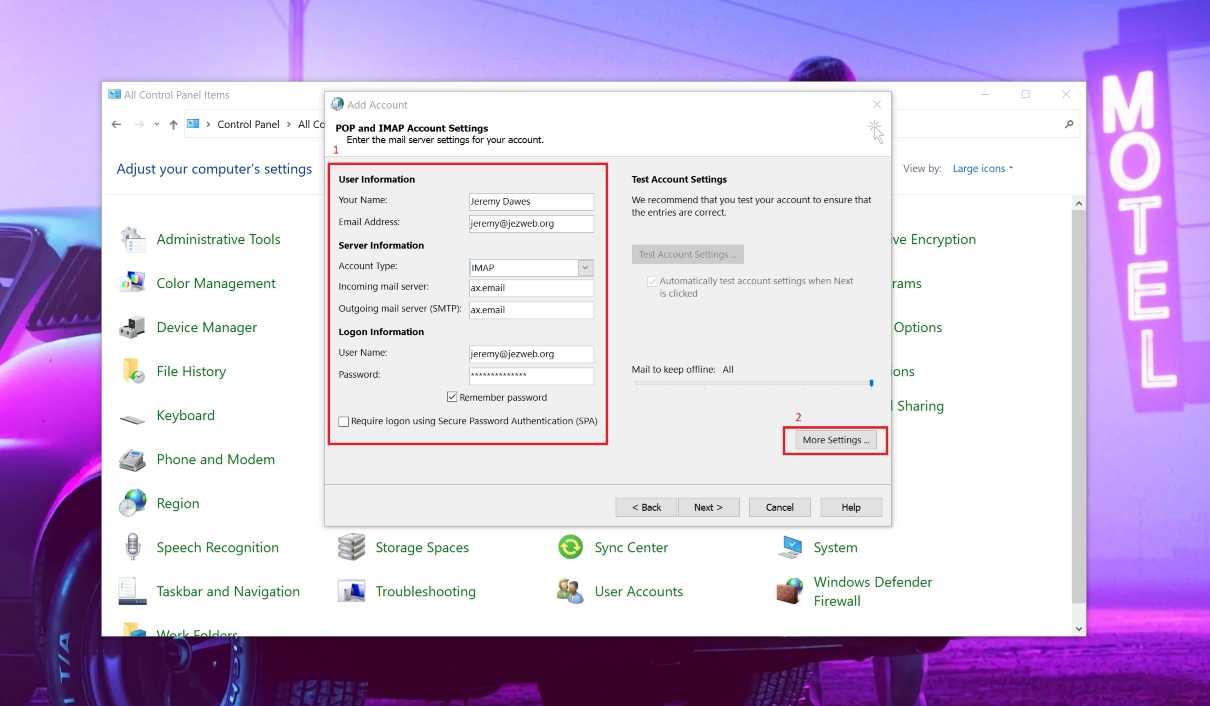The image size is (1210, 706).
Task: Toggle Automatically test account settings checkbox
Action: 653,282
